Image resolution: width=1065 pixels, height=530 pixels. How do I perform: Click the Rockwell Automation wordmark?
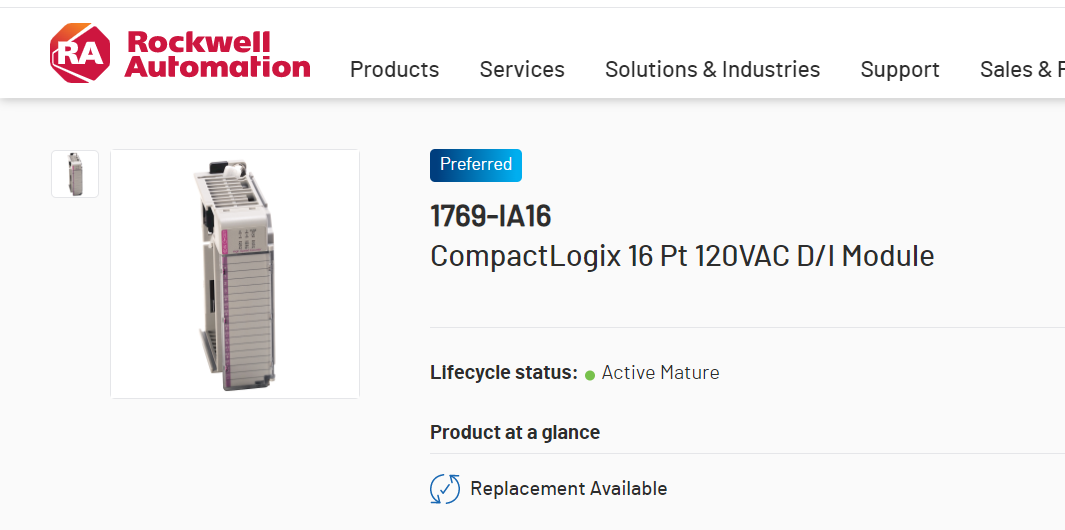(x=217, y=55)
